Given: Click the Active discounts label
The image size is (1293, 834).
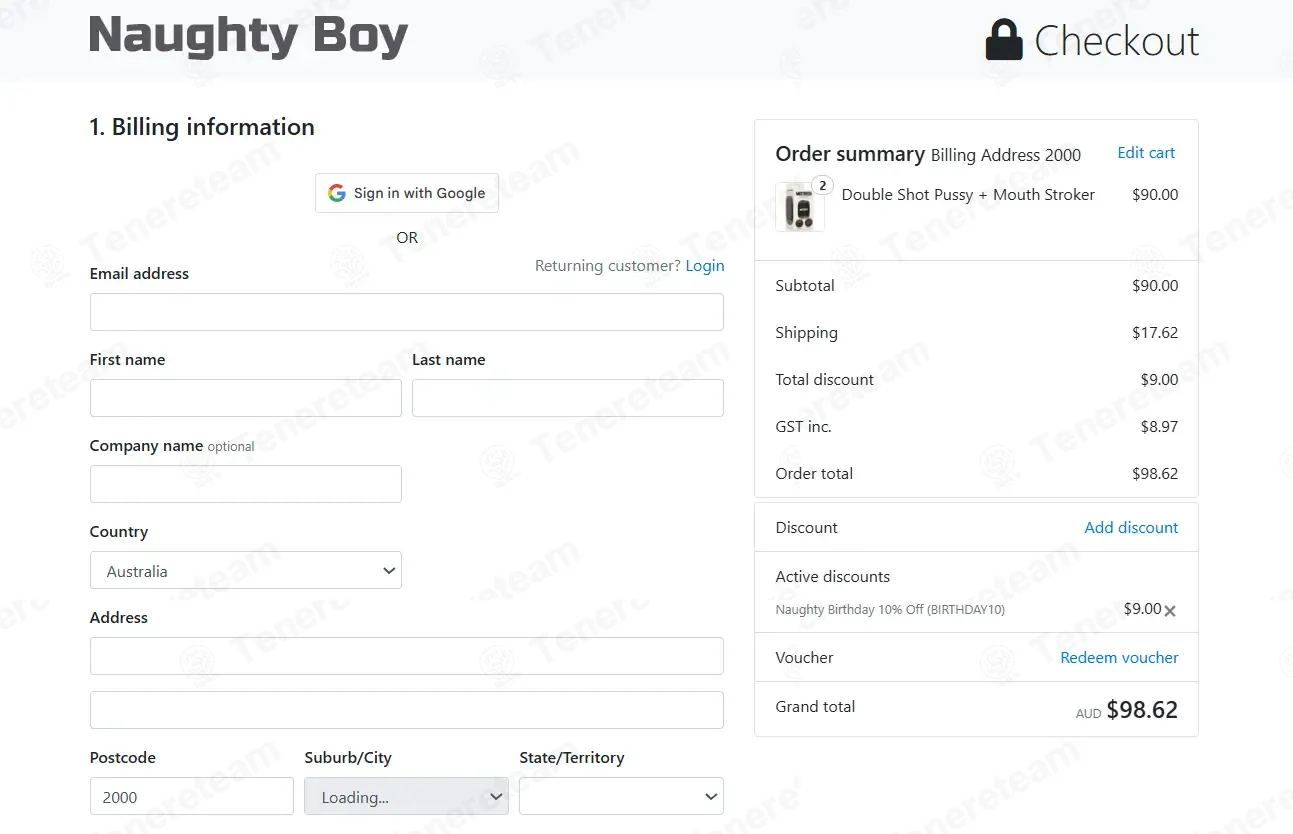Looking at the screenshot, I should [832, 577].
